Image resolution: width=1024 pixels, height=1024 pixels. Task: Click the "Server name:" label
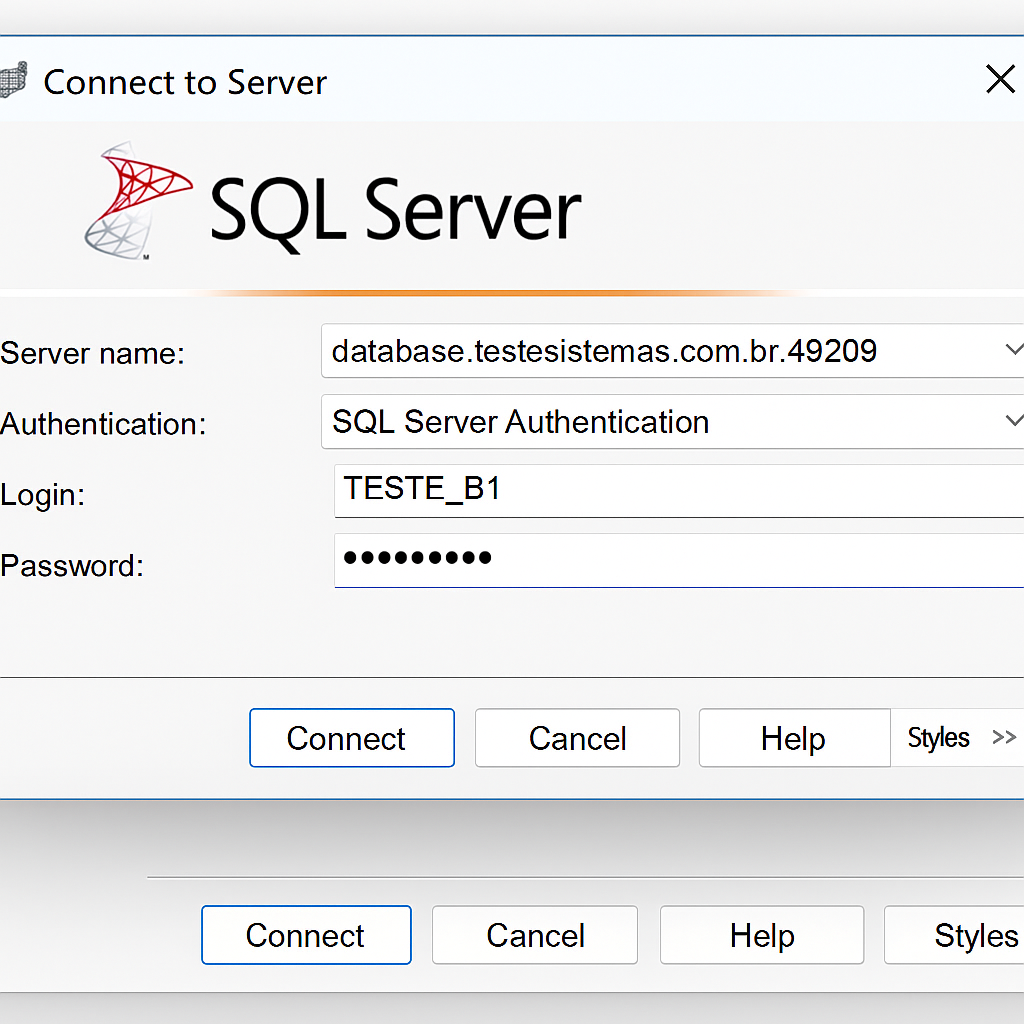93,353
